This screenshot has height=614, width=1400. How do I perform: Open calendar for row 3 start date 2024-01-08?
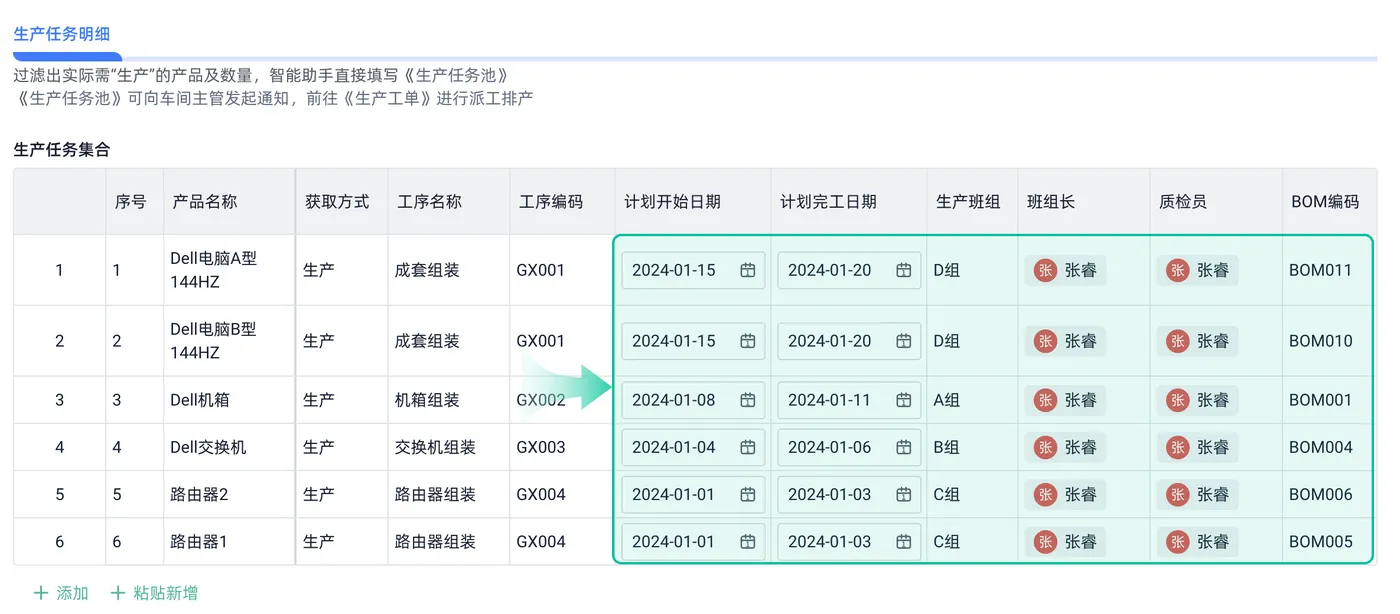pos(747,400)
